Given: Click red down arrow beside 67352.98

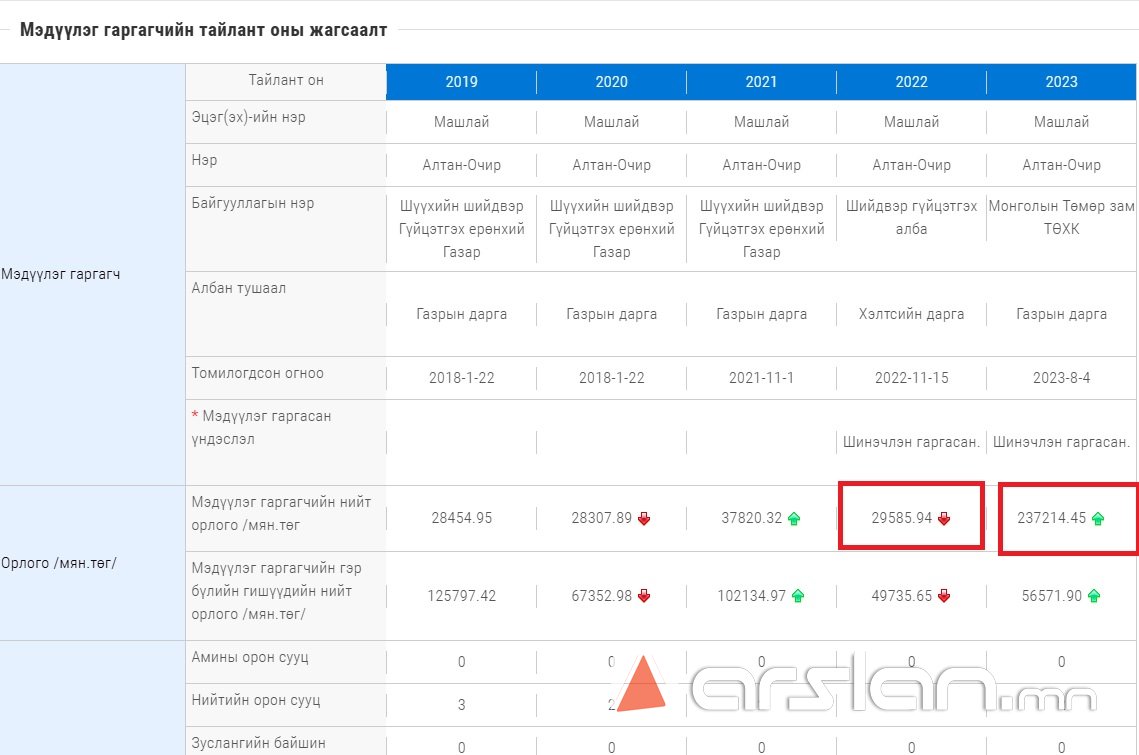Looking at the screenshot, I should click(x=644, y=596).
